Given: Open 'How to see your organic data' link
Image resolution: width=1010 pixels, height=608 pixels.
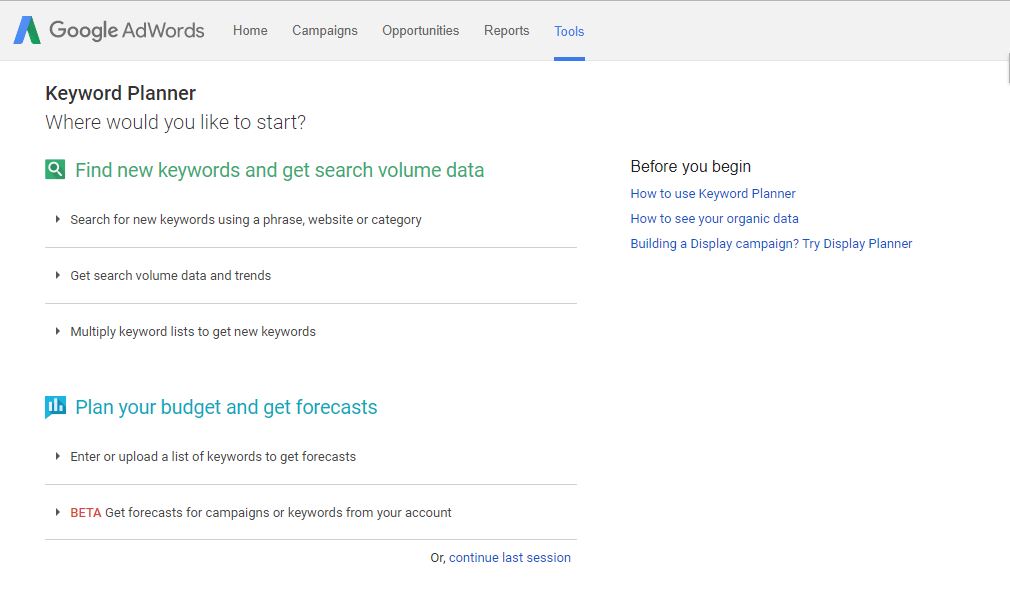Looking at the screenshot, I should click(714, 218).
